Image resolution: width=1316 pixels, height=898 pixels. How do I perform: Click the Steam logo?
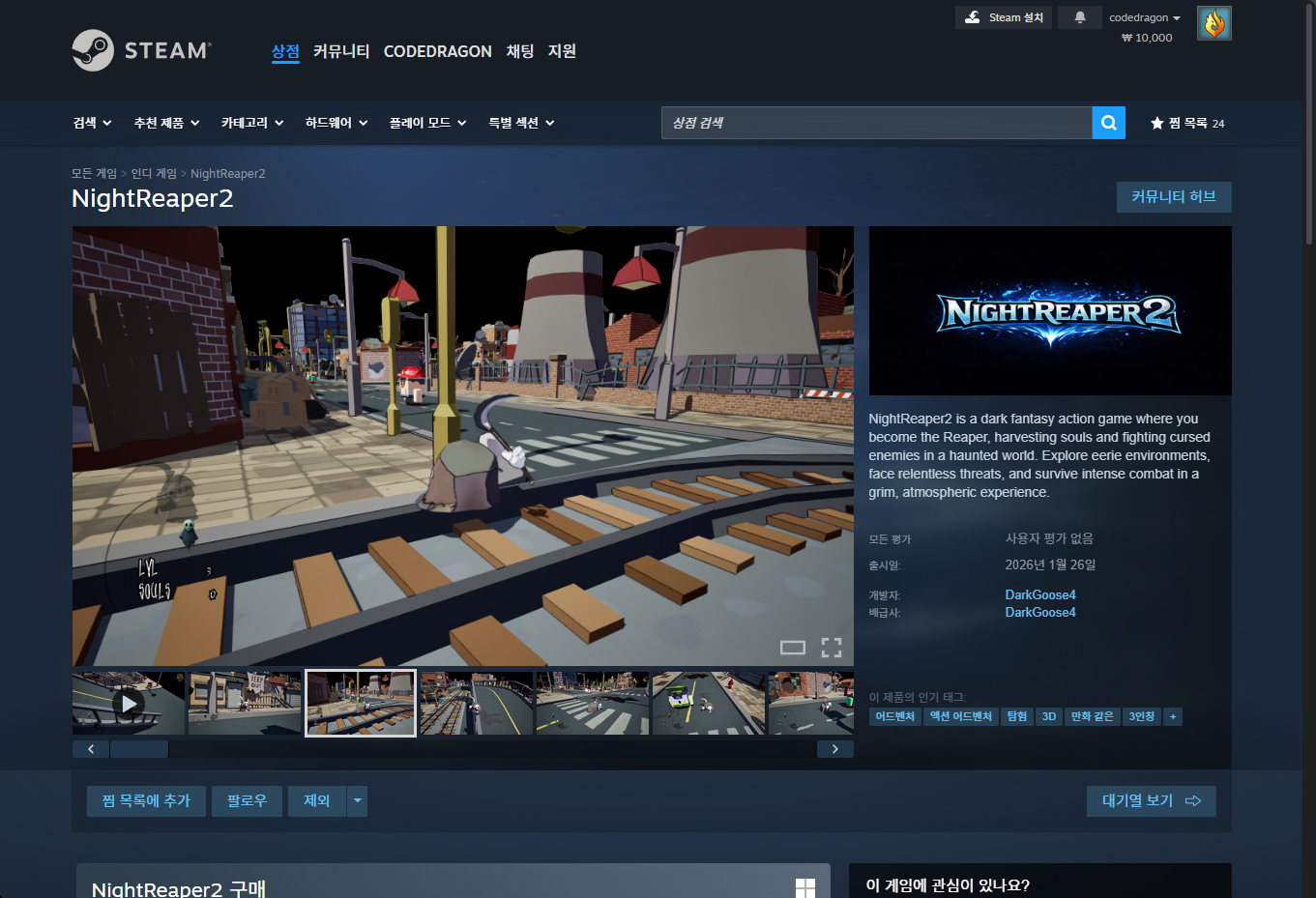click(x=141, y=50)
